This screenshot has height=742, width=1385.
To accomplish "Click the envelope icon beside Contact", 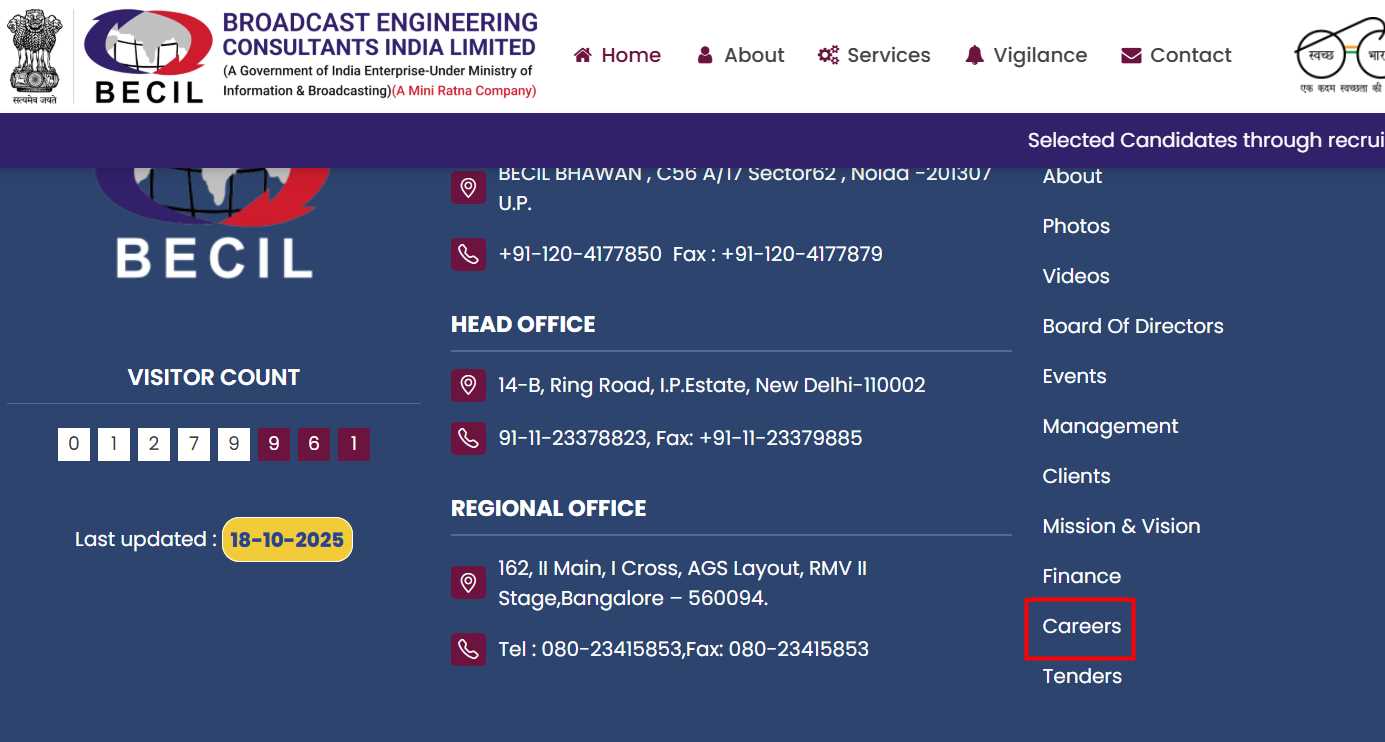I will (1131, 55).
